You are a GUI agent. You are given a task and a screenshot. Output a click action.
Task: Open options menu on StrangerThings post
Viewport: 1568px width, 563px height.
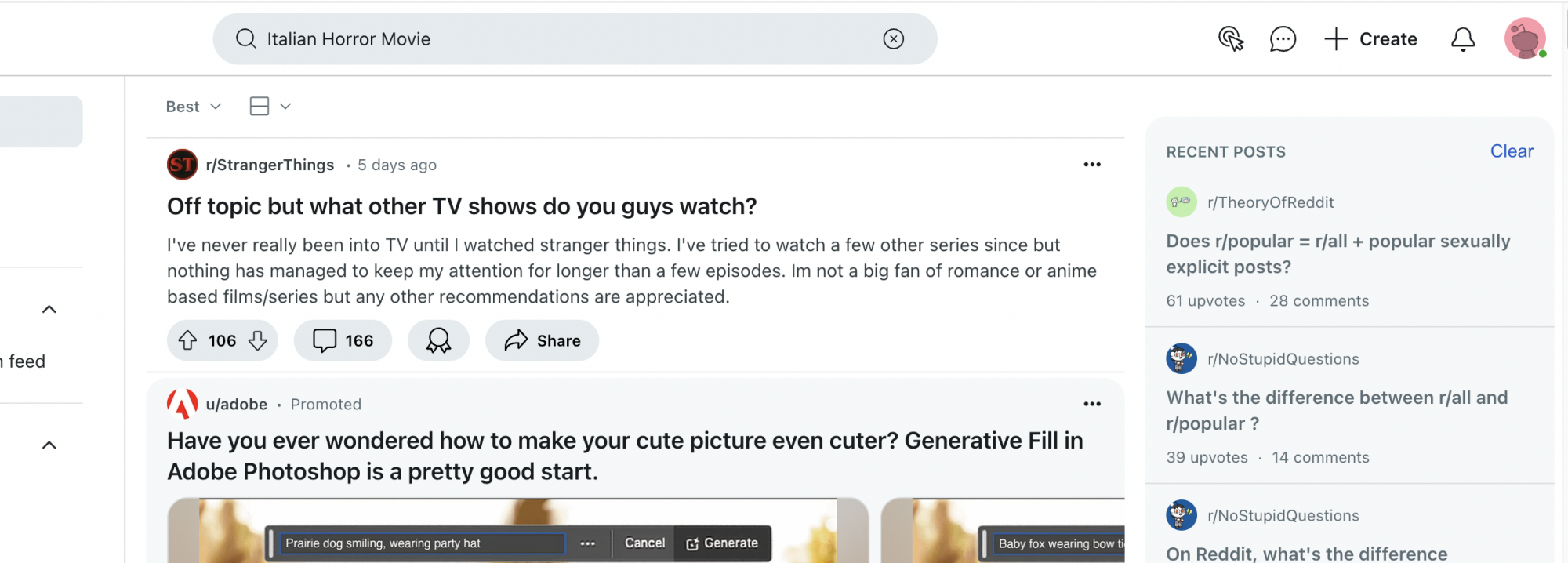(x=1092, y=165)
